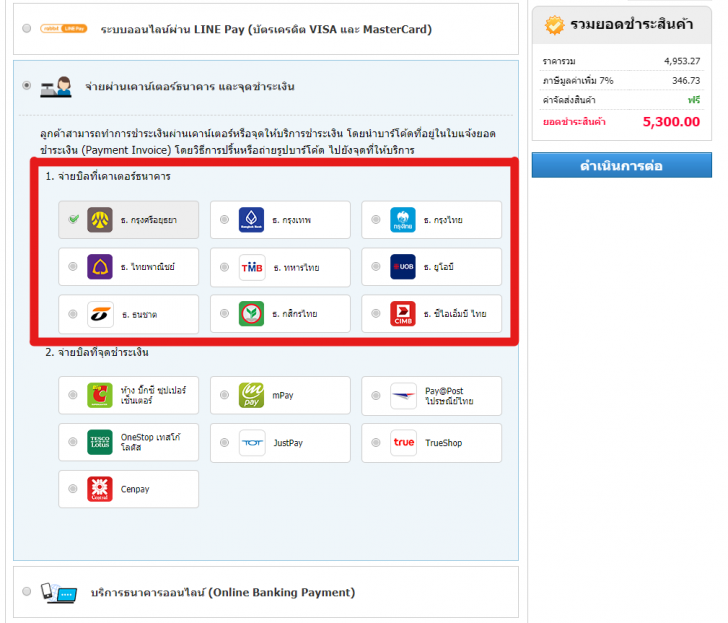Choose the Kasikorn bank radio option
This screenshot has width=728, height=623.
(224, 313)
